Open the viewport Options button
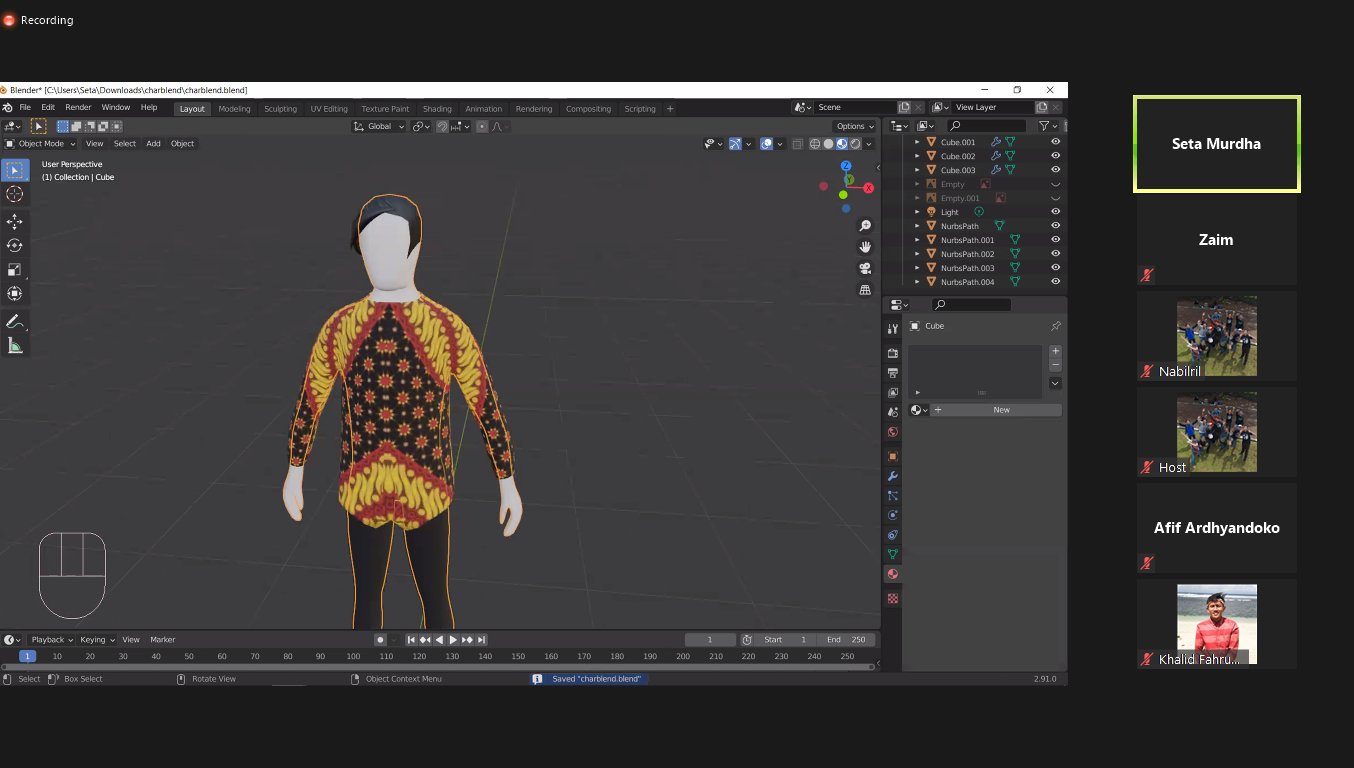Image resolution: width=1354 pixels, height=768 pixels. 855,126
